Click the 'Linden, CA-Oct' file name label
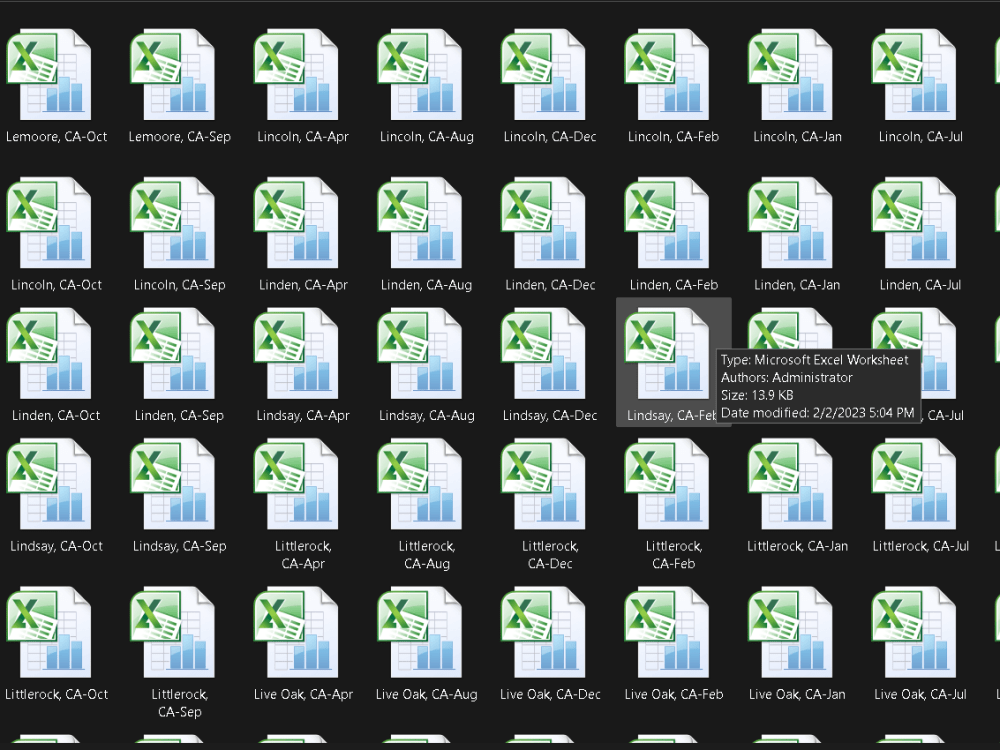 (56, 416)
